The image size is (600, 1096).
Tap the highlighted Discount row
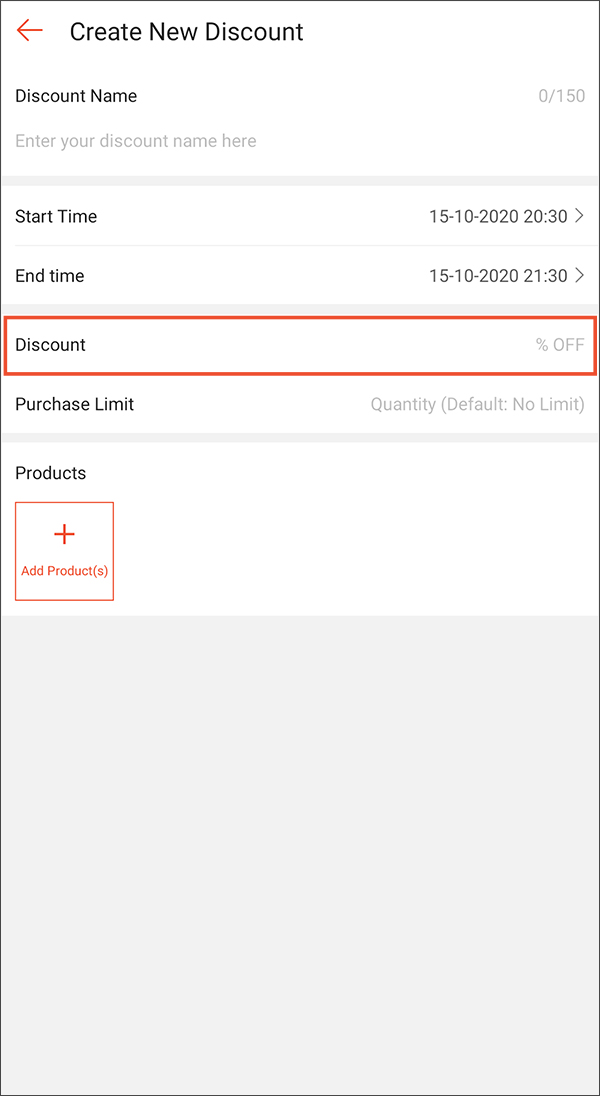300,345
